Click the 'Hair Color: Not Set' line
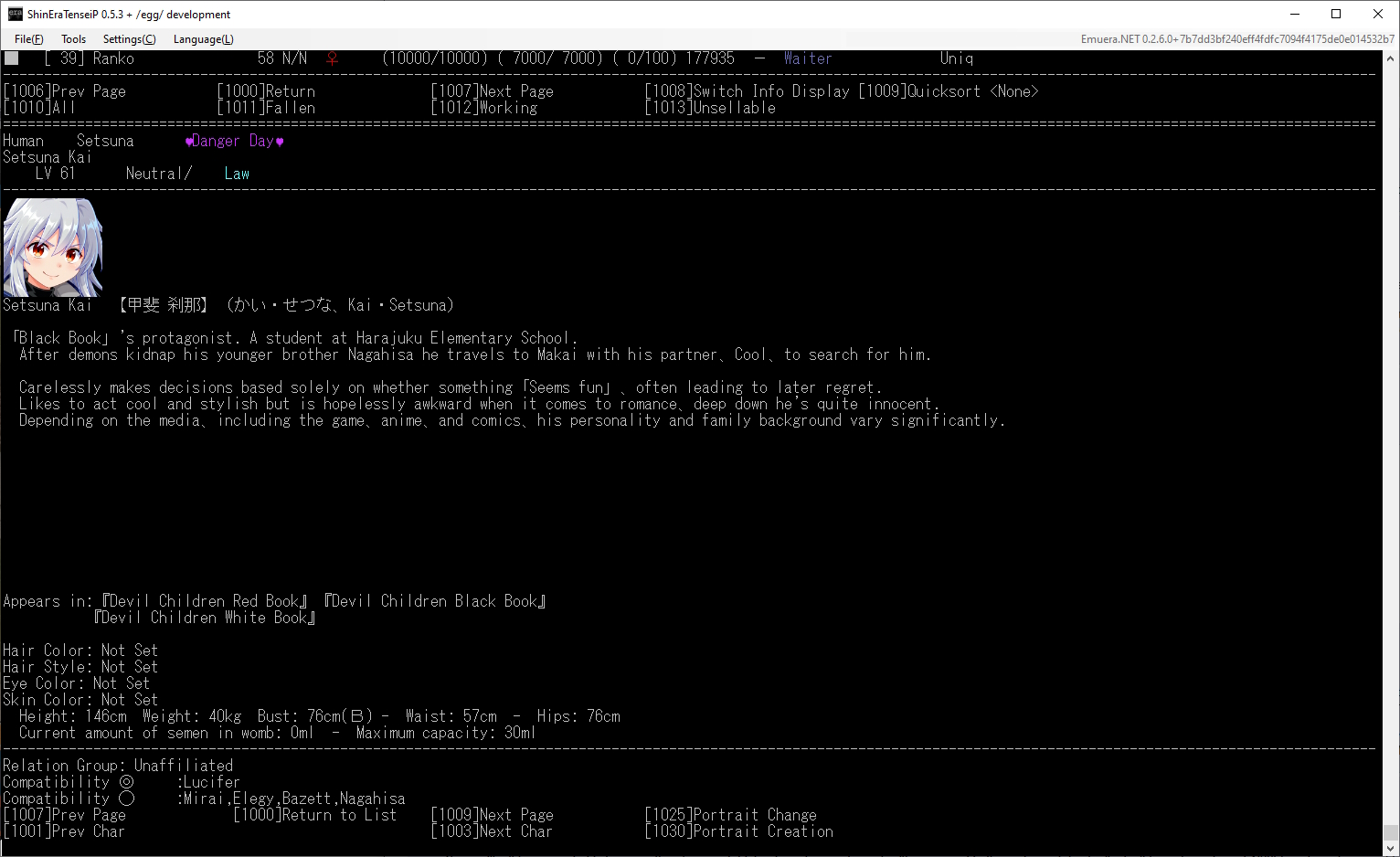The width and height of the screenshot is (1400, 857). (x=80, y=651)
